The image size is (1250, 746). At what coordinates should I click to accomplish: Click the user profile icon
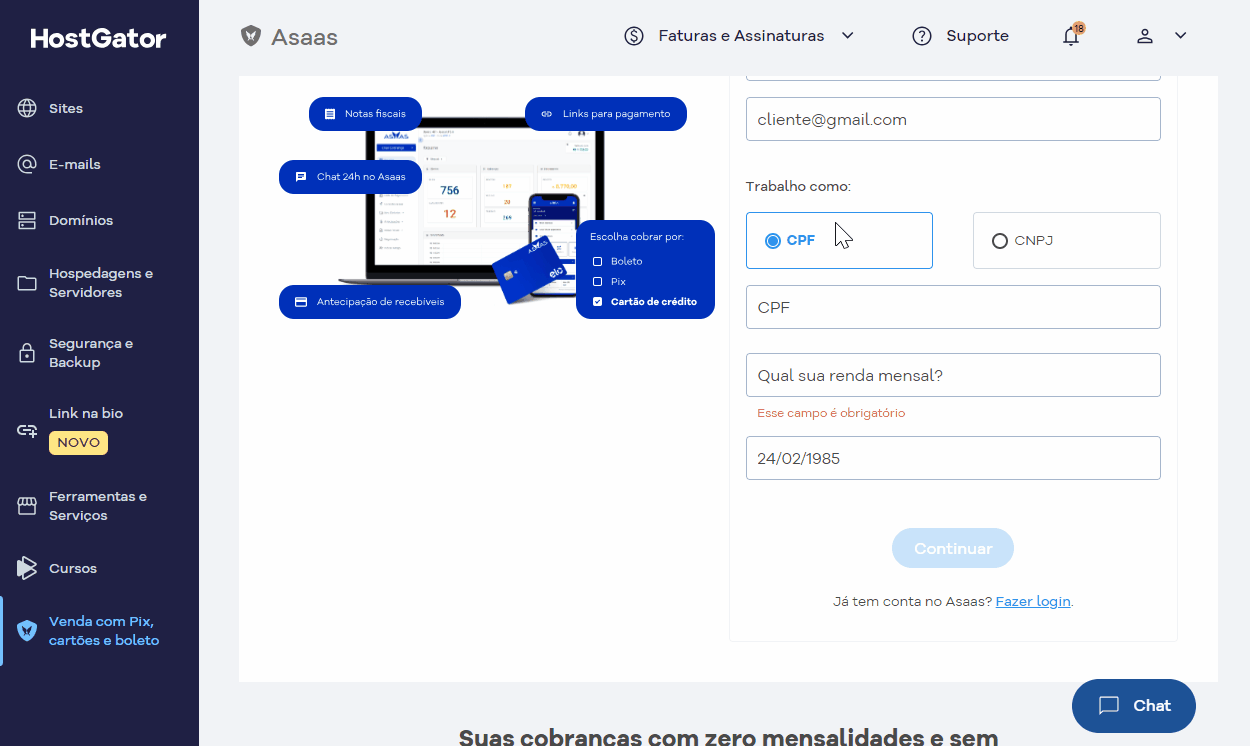coord(1145,36)
